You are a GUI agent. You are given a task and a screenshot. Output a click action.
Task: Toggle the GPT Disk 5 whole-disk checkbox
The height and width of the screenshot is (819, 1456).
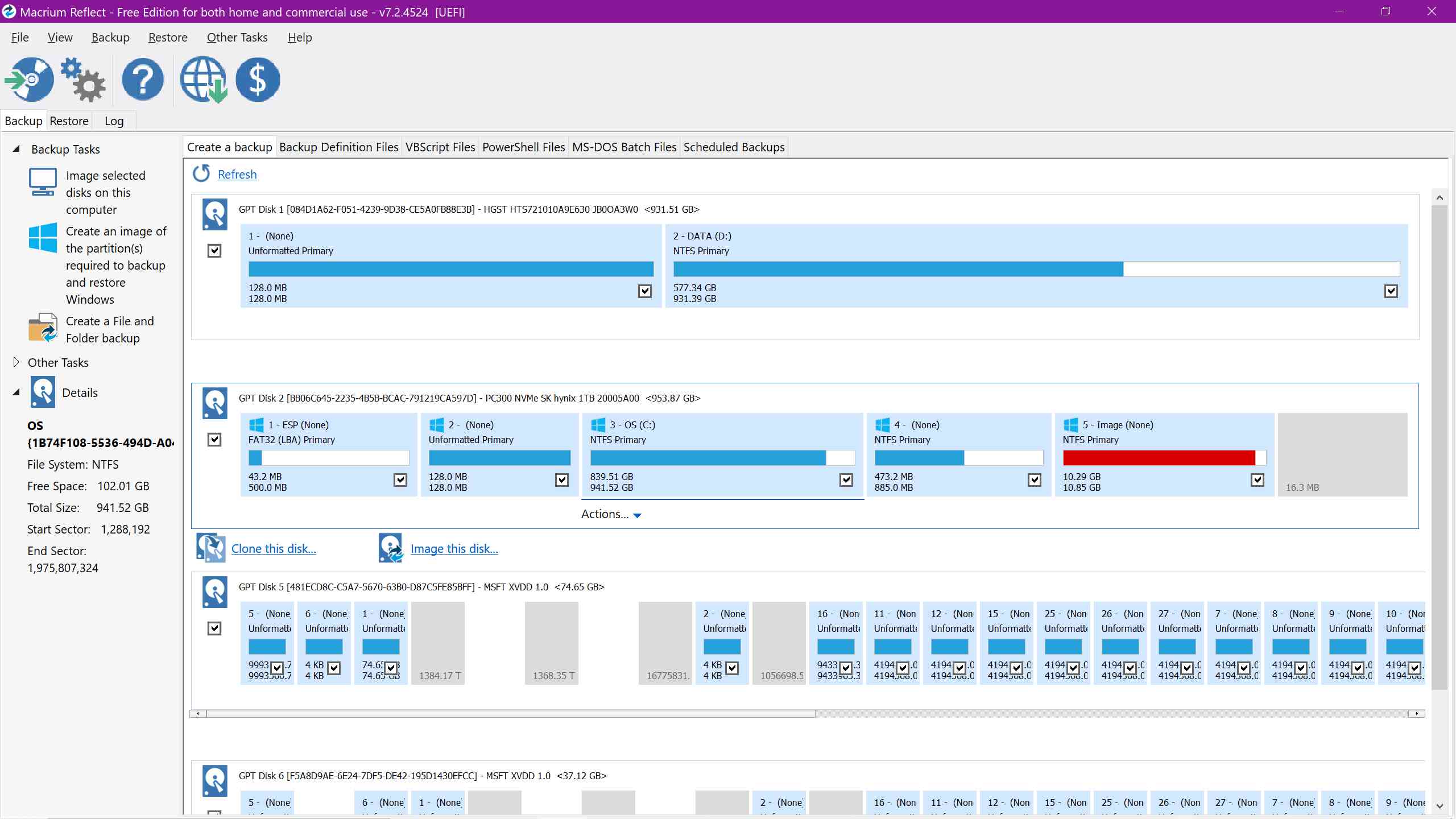click(x=214, y=628)
